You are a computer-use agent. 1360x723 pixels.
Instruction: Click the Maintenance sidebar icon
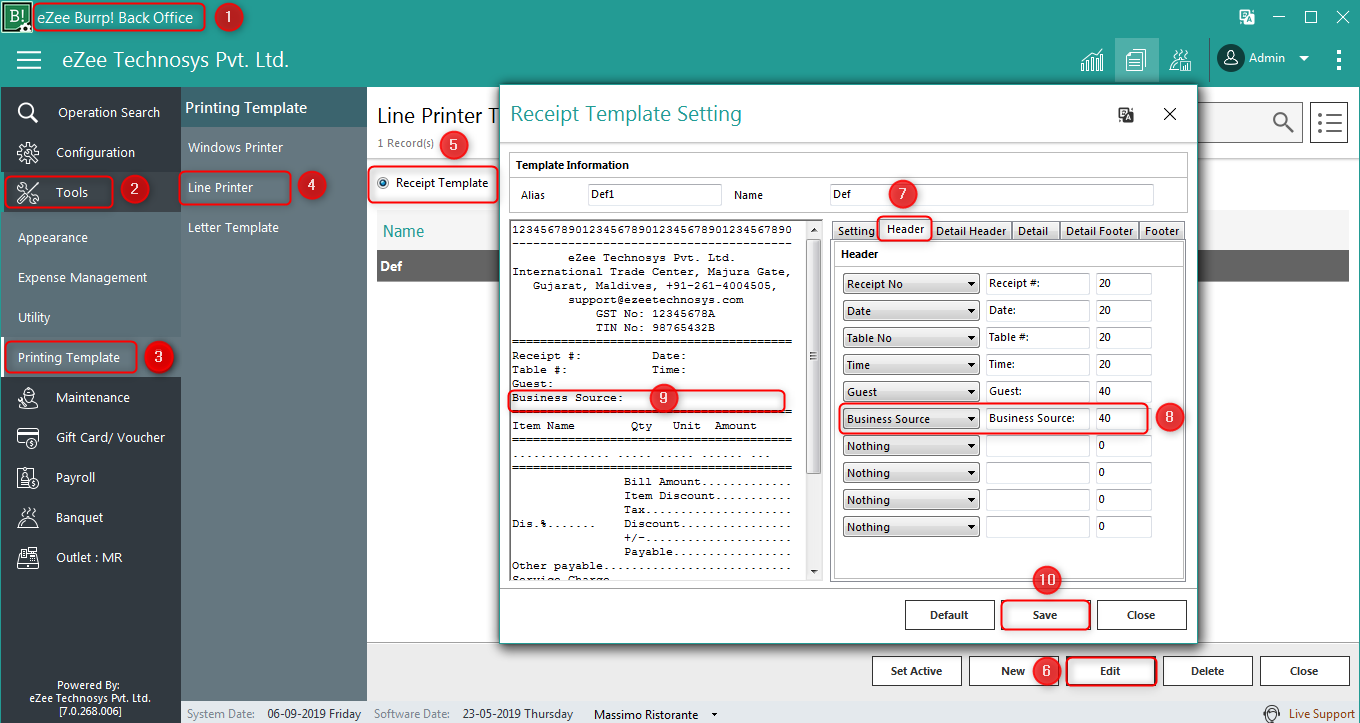click(x=28, y=397)
